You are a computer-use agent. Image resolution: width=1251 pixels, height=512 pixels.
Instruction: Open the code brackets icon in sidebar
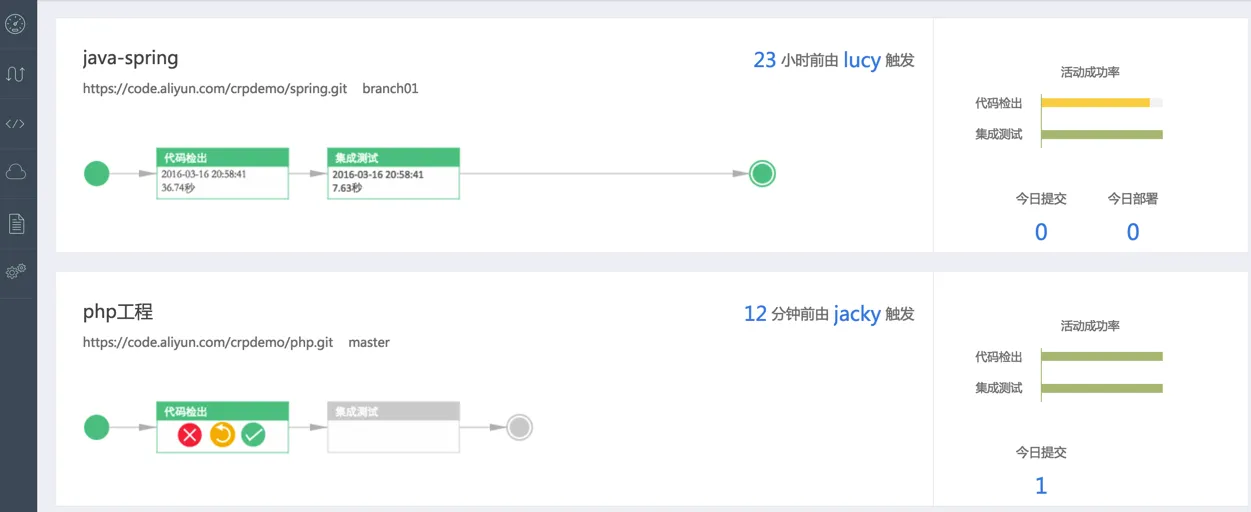[15, 124]
